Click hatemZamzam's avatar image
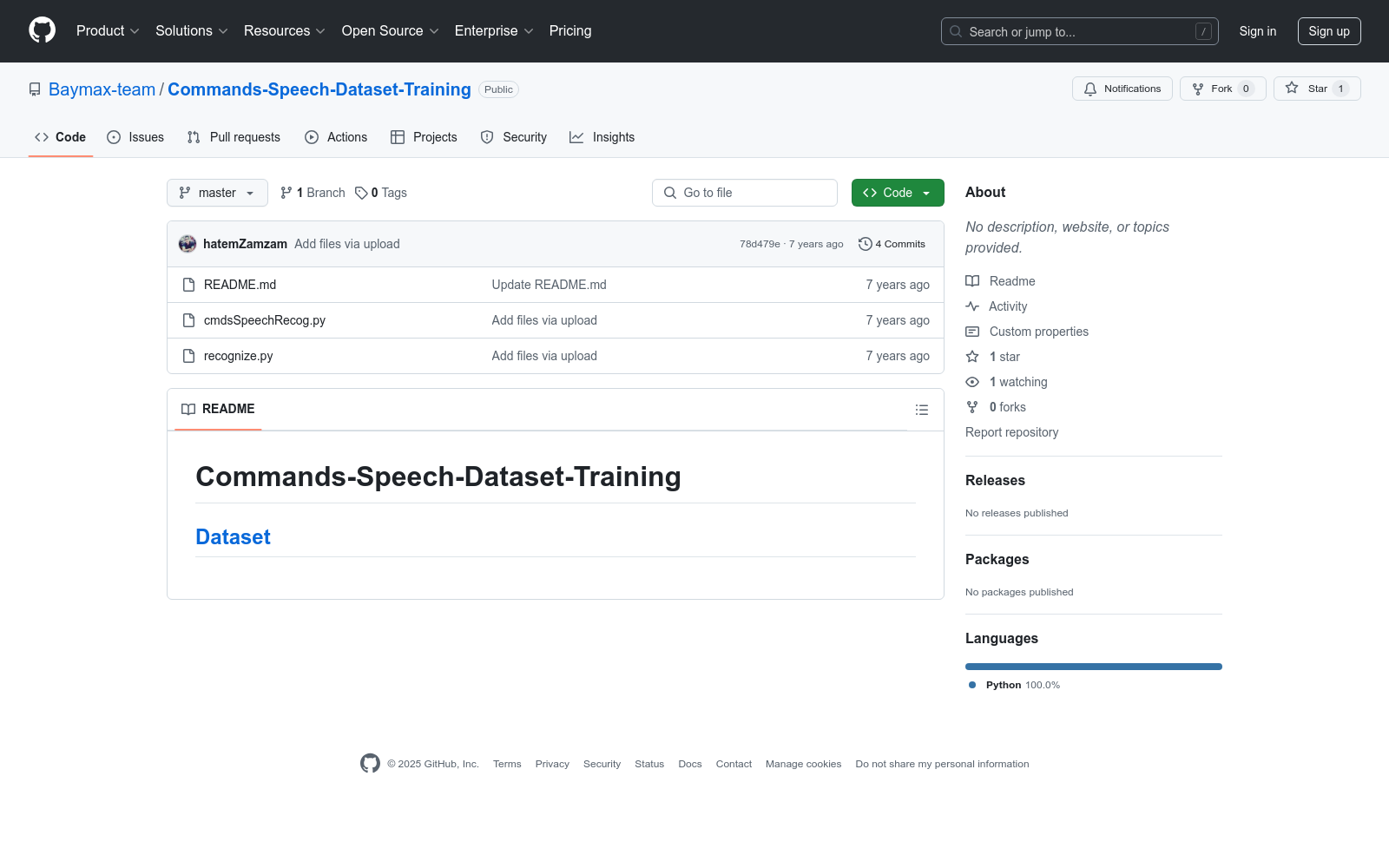The image size is (1389, 868). [x=188, y=244]
